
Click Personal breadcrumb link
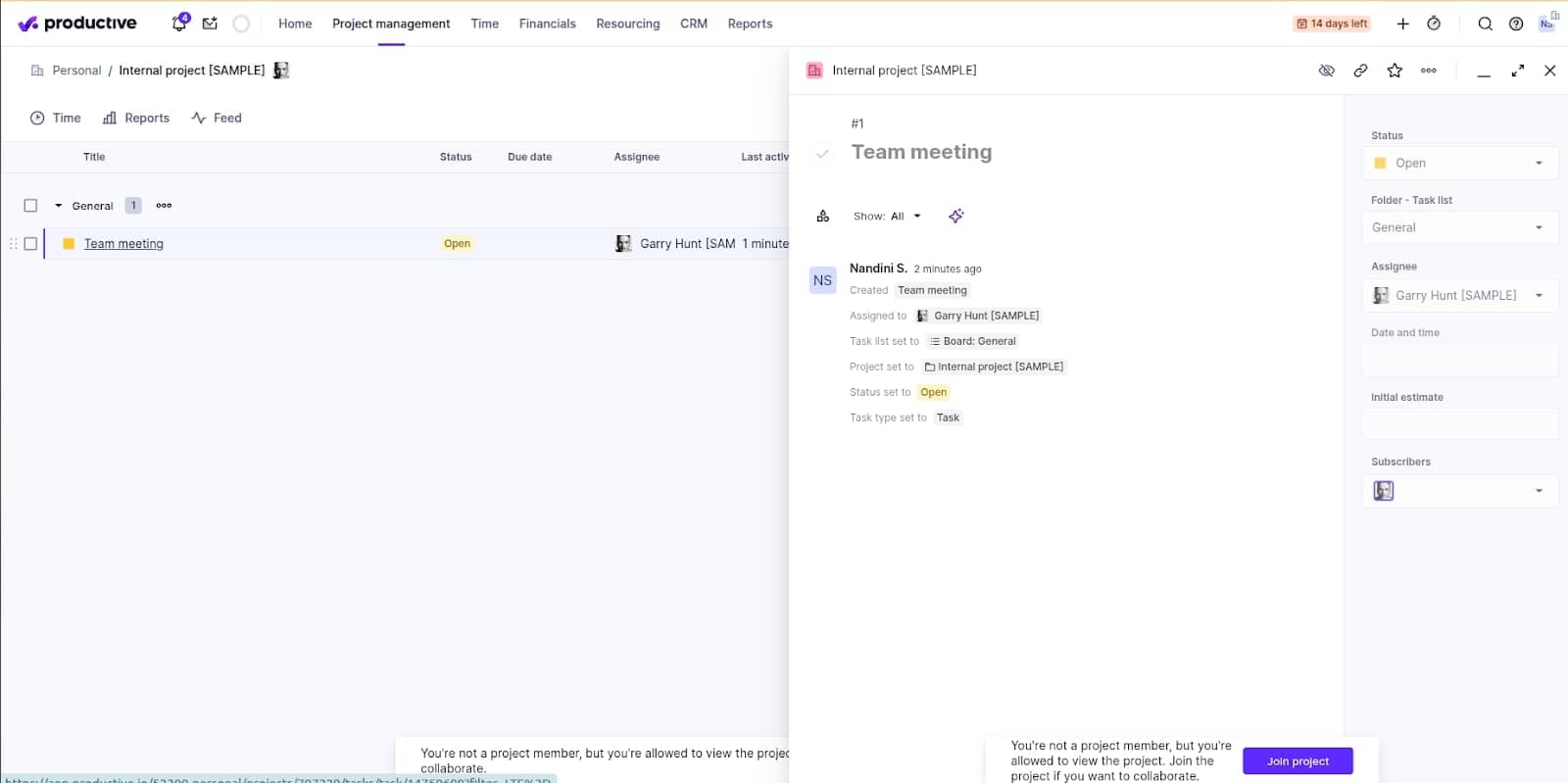point(76,71)
